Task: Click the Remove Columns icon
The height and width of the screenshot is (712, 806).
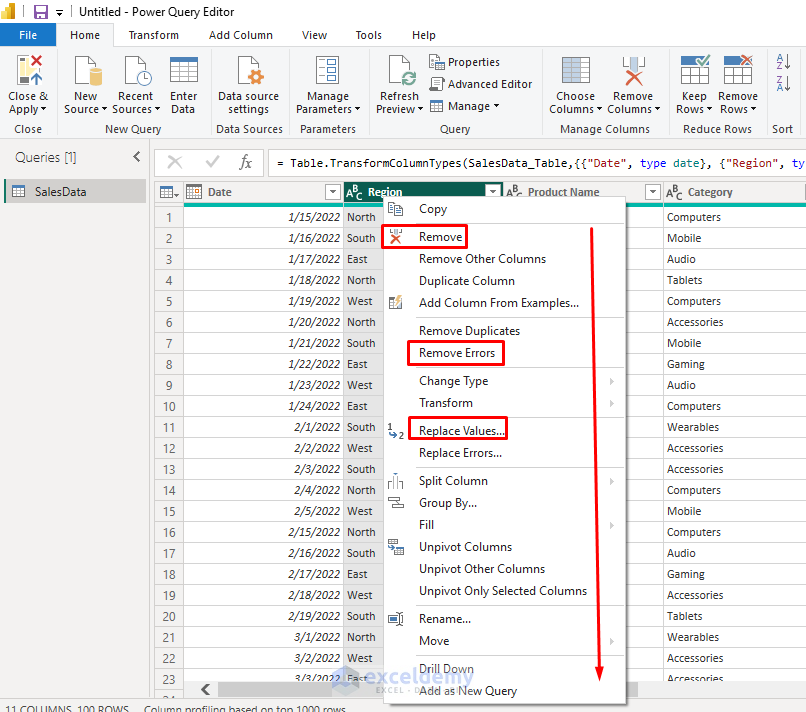Action: point(633,70)
